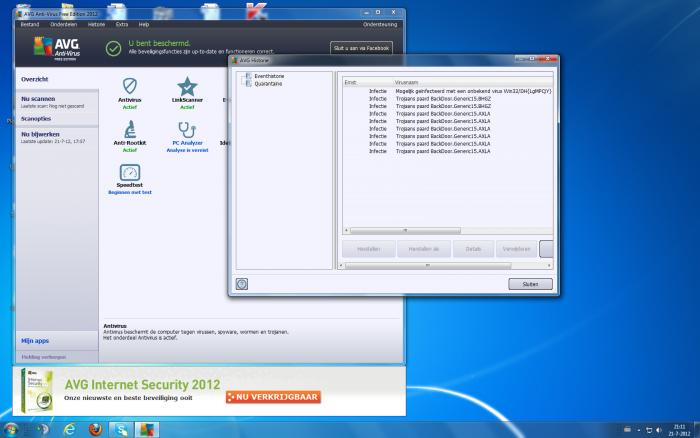Open the Historie menu
The width and height of the screenshot is (700, 438).
coord(96,25)
